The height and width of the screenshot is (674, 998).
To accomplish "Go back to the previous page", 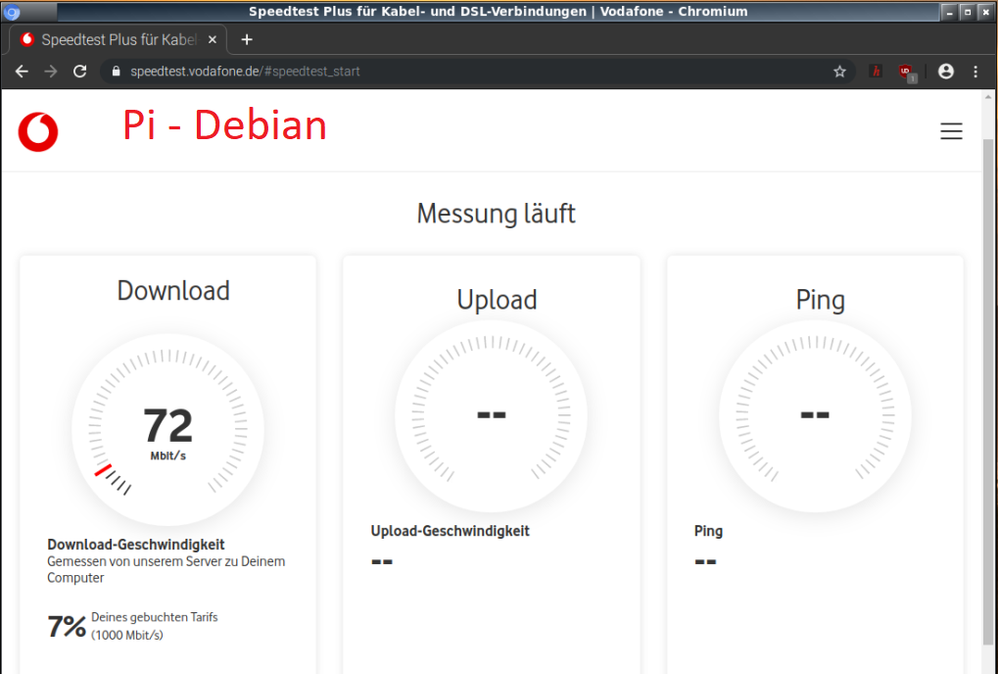I will pyautogui.click(x=22, y=71).
